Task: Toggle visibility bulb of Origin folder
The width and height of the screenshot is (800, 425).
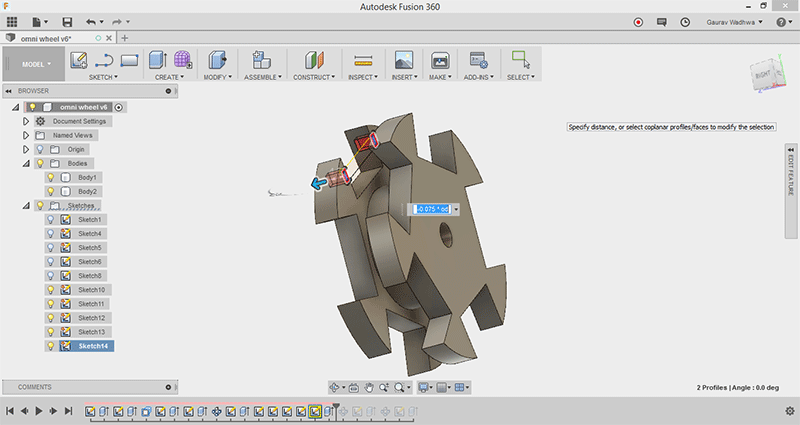Action: (40, 149)
